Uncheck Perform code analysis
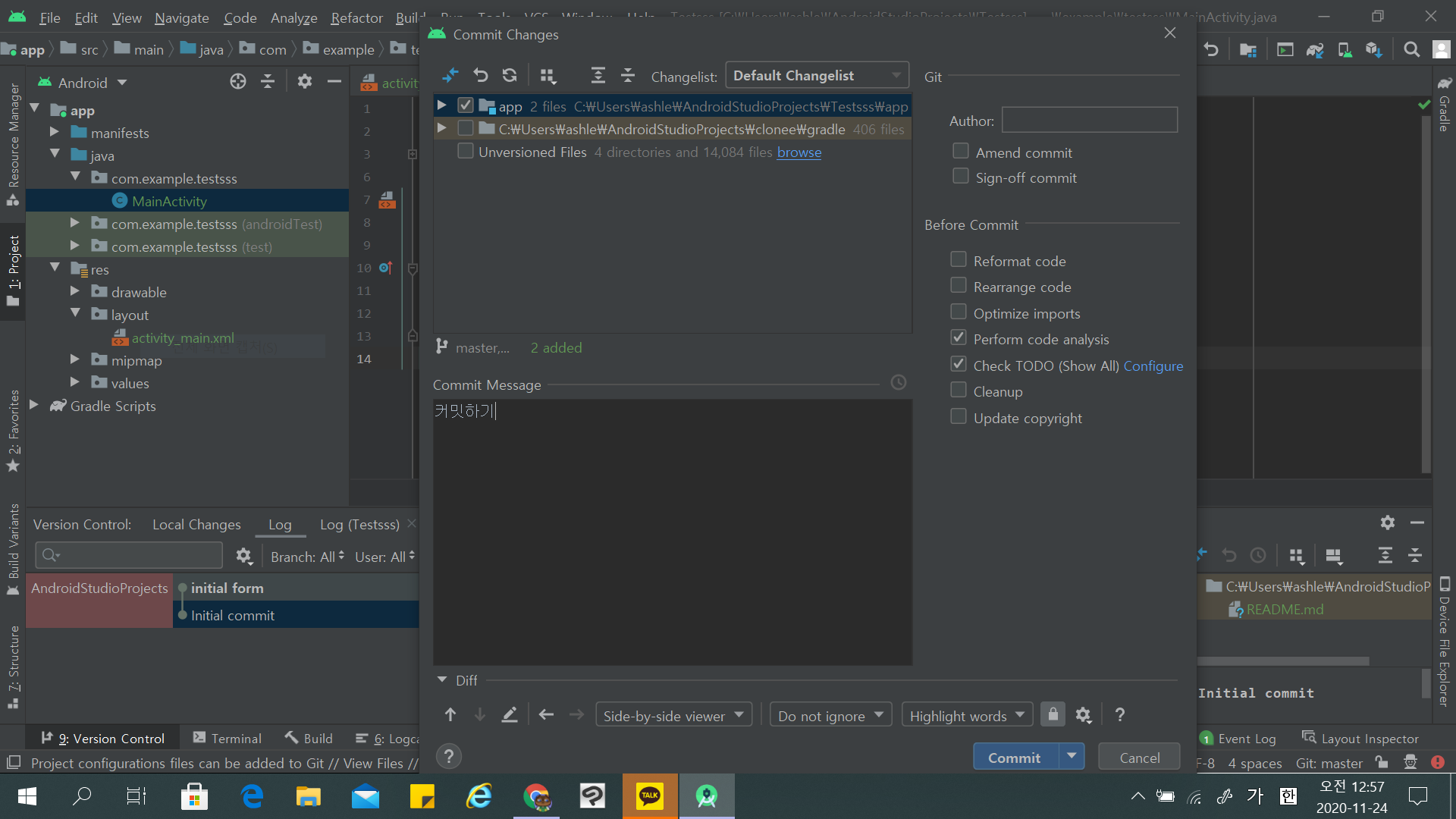Screen dimensions: 1456x819 tap(959, 338)
